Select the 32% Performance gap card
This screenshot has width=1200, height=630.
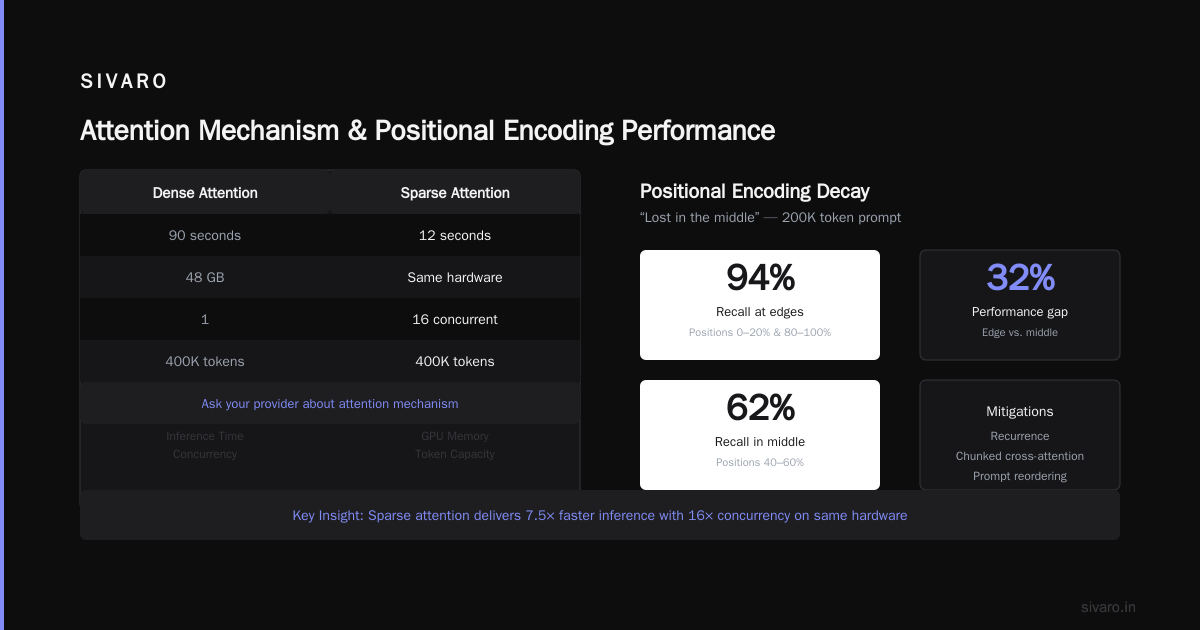1020,305
